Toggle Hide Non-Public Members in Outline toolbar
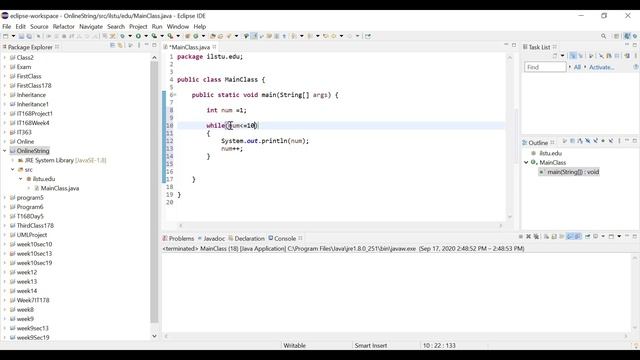Viewport: 640px width, 360px height. point(603,141)
